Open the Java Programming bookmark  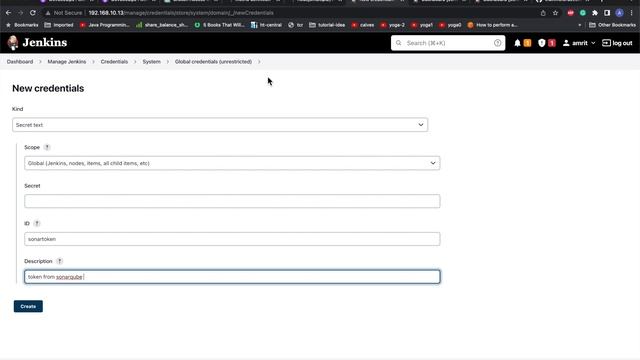(x=104, y=25)
